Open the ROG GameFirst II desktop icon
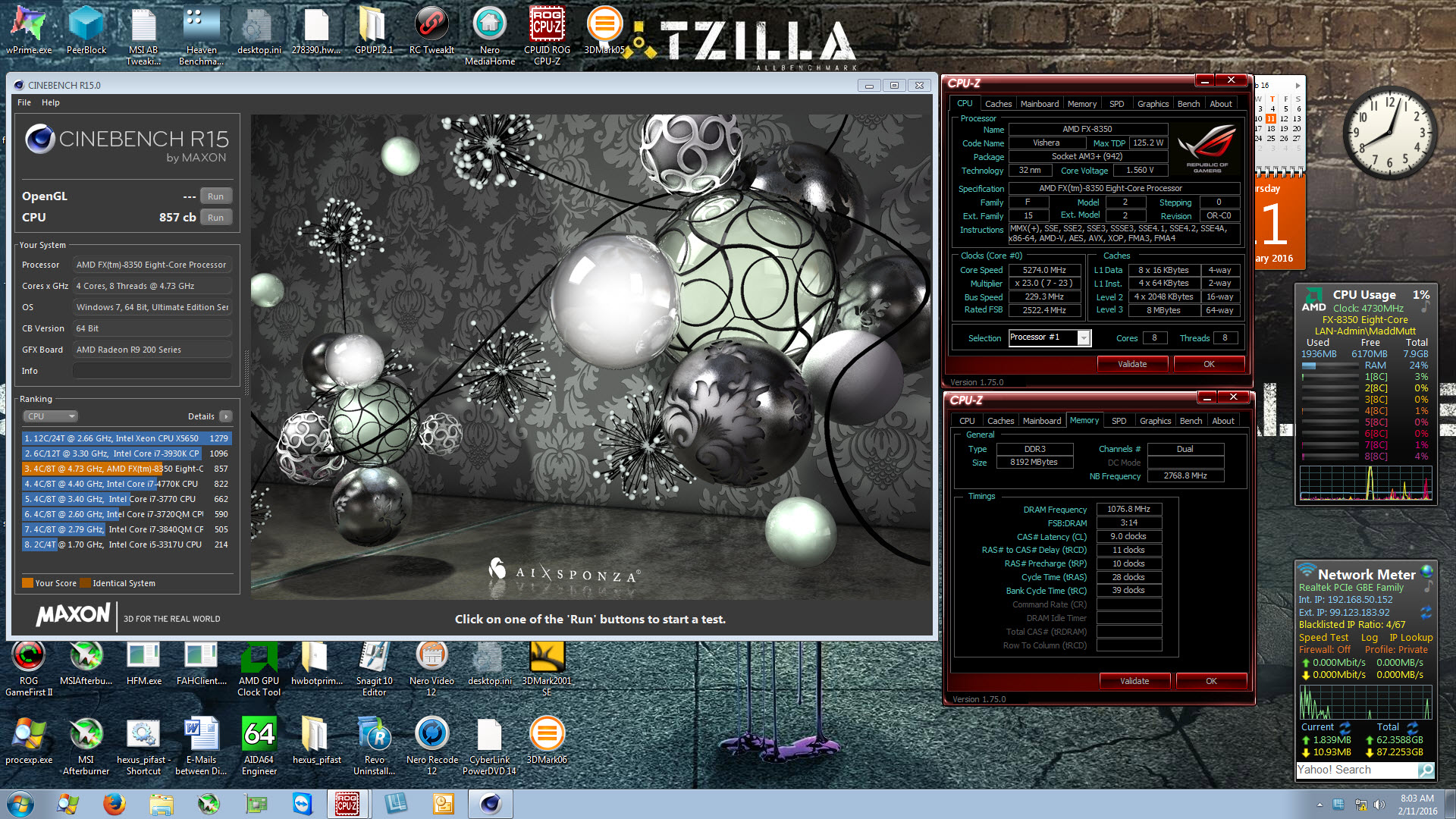The width and height of the screenshot is (1456, 819). tap(29, 669)
